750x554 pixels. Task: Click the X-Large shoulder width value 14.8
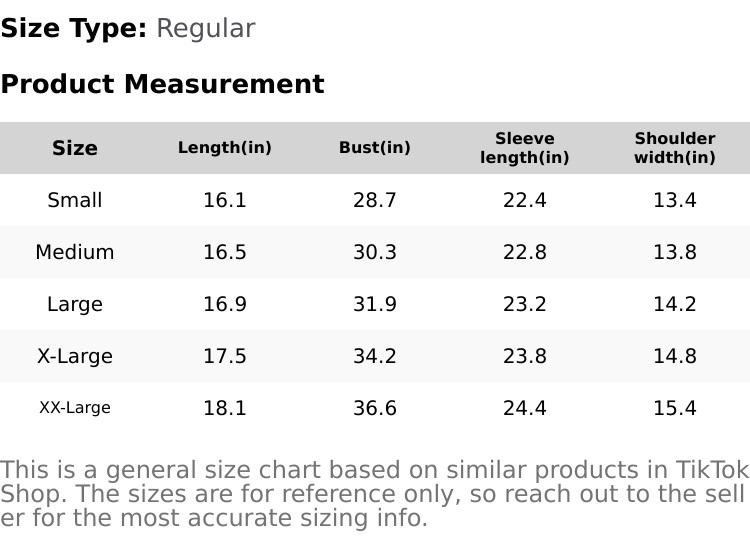pyautogui.click(x=675, y=356)
